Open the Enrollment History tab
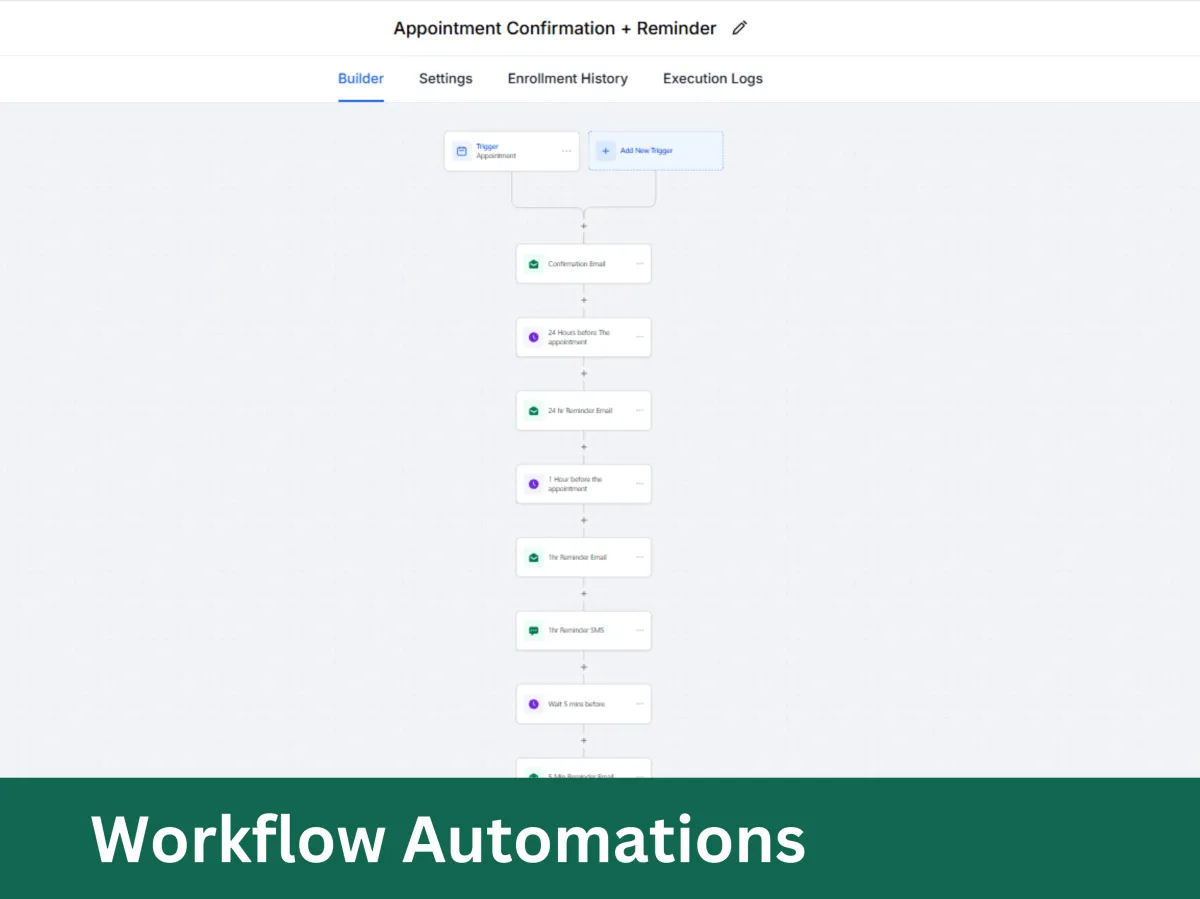1200x899 pixels. (x=568, y=78)
